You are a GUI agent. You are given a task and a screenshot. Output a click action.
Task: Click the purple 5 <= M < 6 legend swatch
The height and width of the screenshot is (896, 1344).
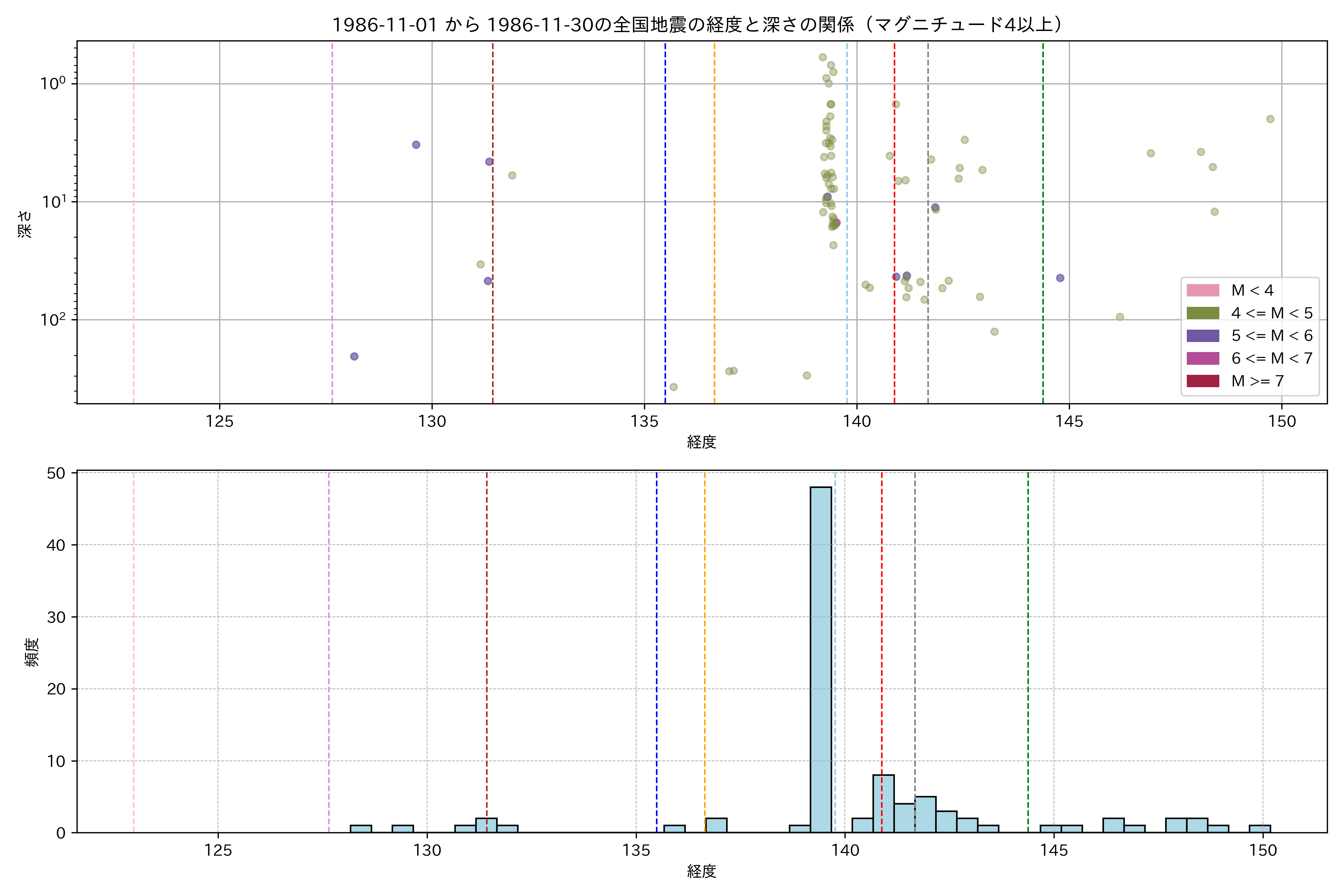click(1202, 335)
